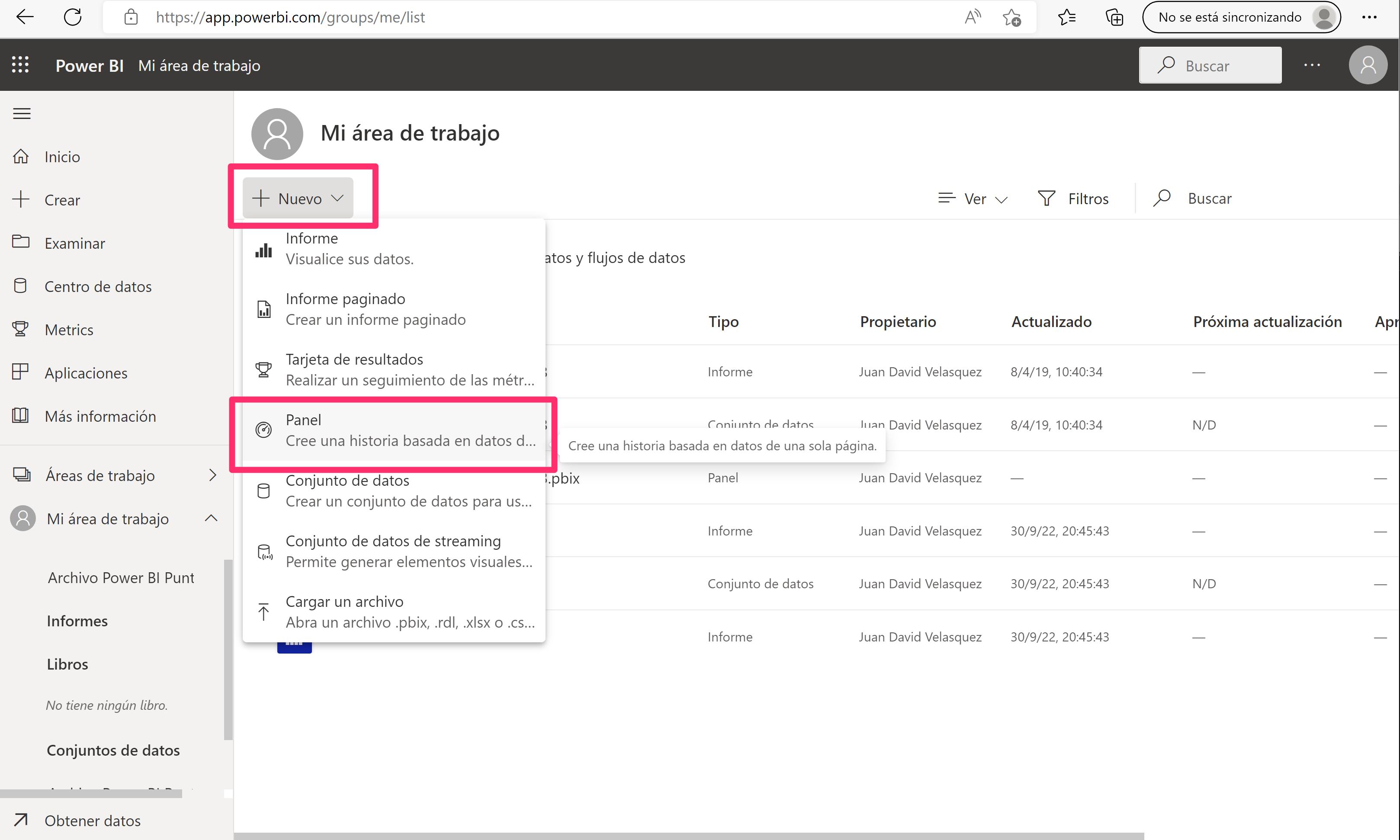Open browser collections icon
This screenshot has height=840, width=1400.
pos(1114,17)
